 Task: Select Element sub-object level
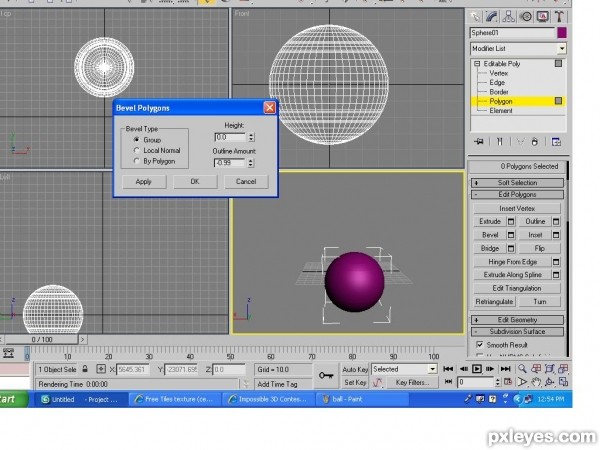pyautogui.click(x=501, y=111)
